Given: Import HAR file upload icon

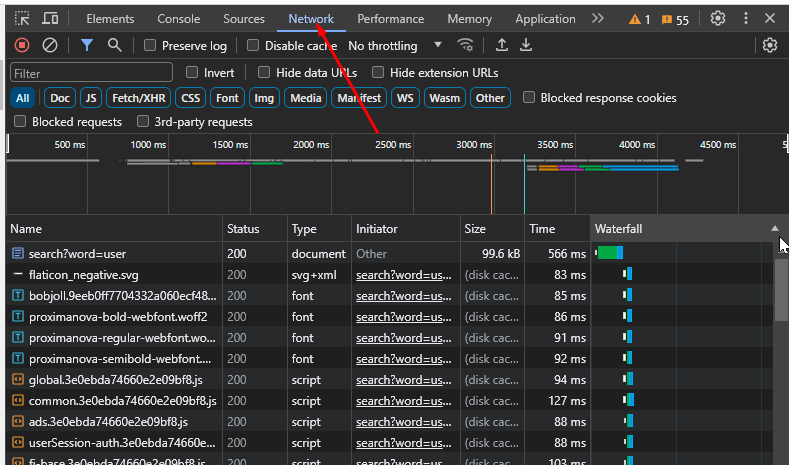Looking at the screenshot, I should 502,45.
